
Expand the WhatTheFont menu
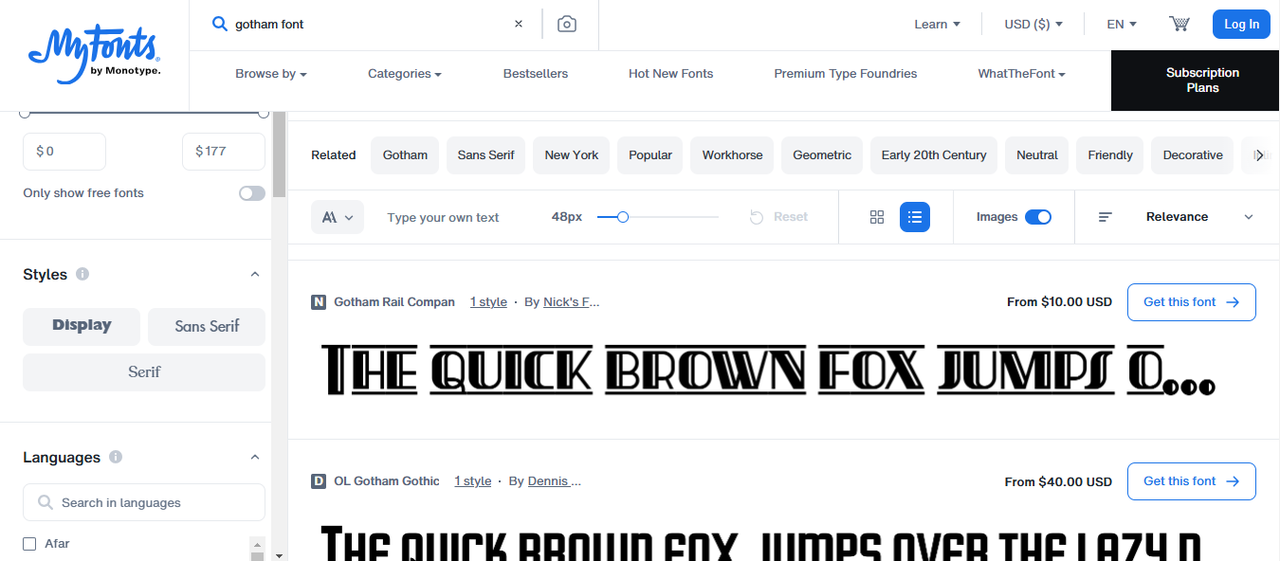point(1021,74)
